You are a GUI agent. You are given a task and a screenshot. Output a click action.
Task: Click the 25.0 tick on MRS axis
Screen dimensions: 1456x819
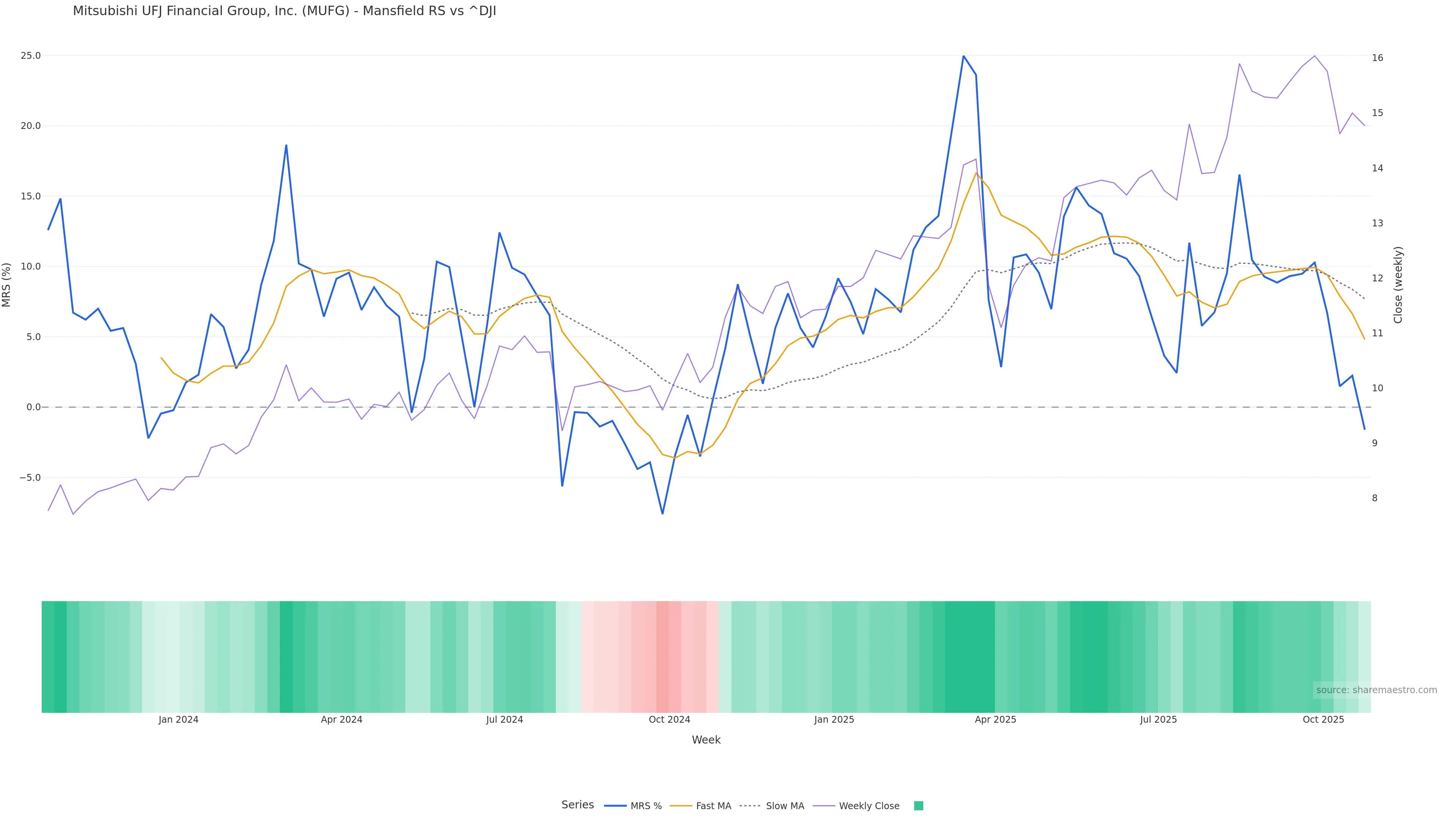(x=30, y=55)
